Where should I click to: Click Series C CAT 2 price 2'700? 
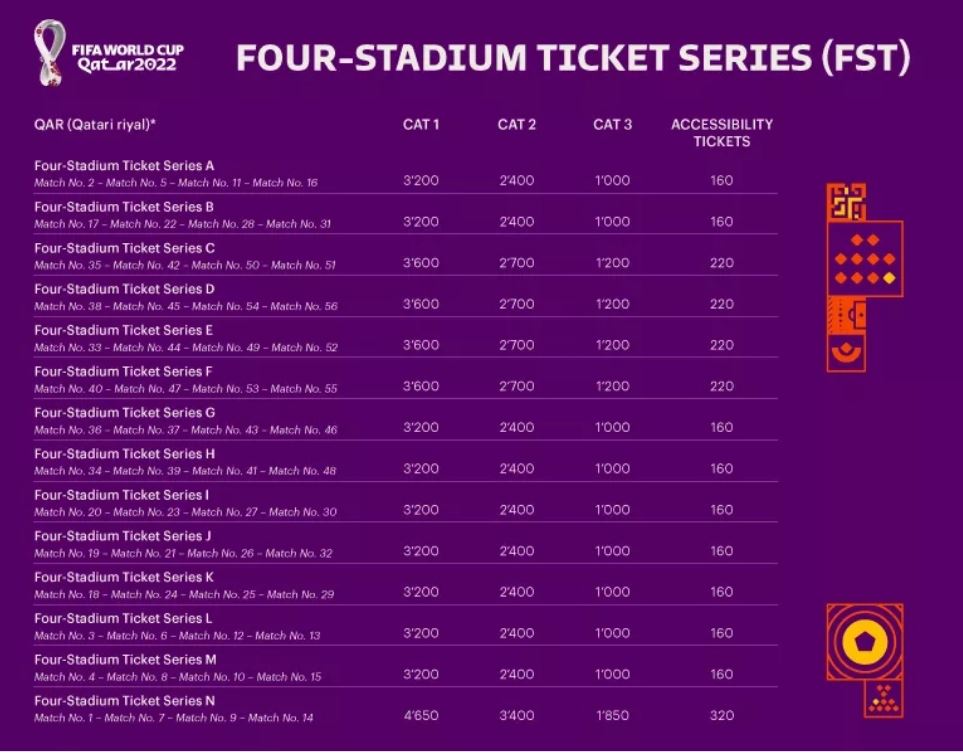click(517, 263)
